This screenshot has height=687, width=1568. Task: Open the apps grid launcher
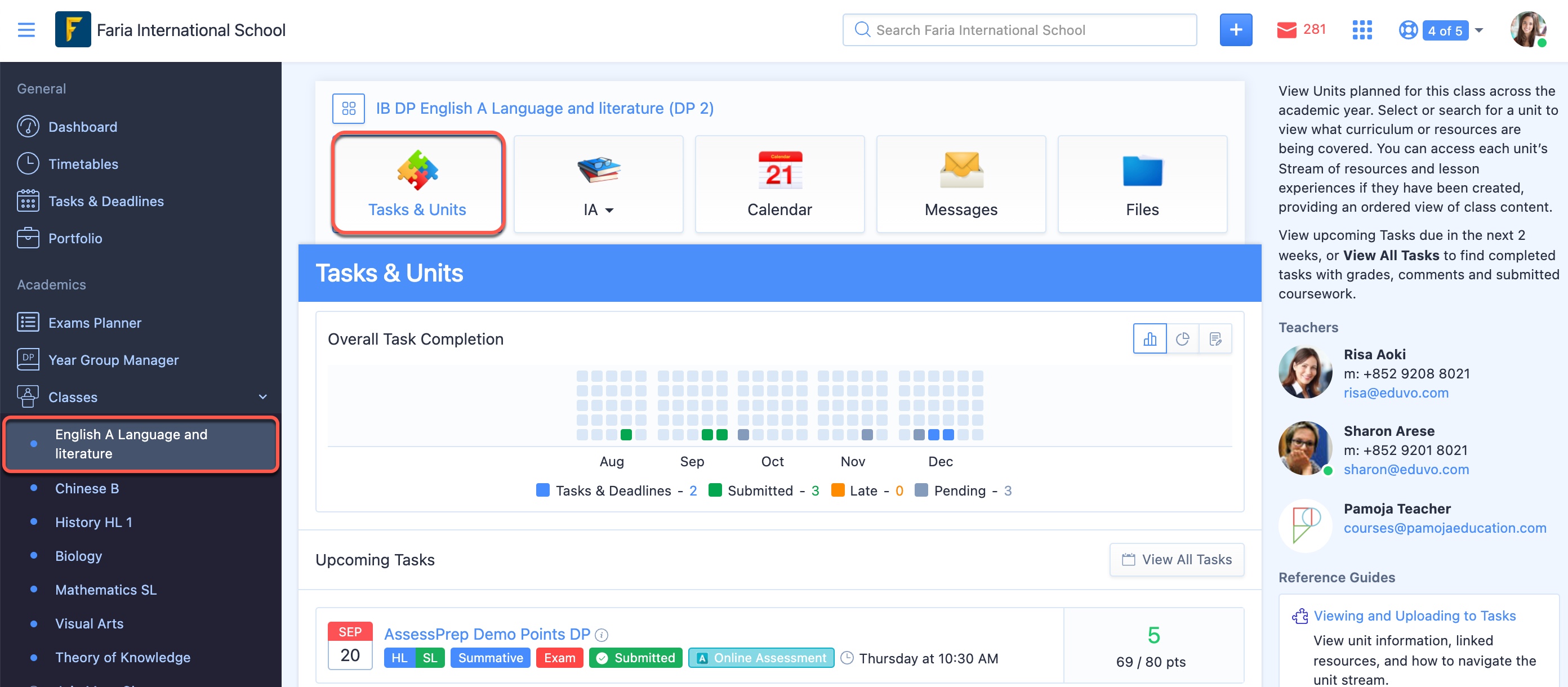[1362, 30]
